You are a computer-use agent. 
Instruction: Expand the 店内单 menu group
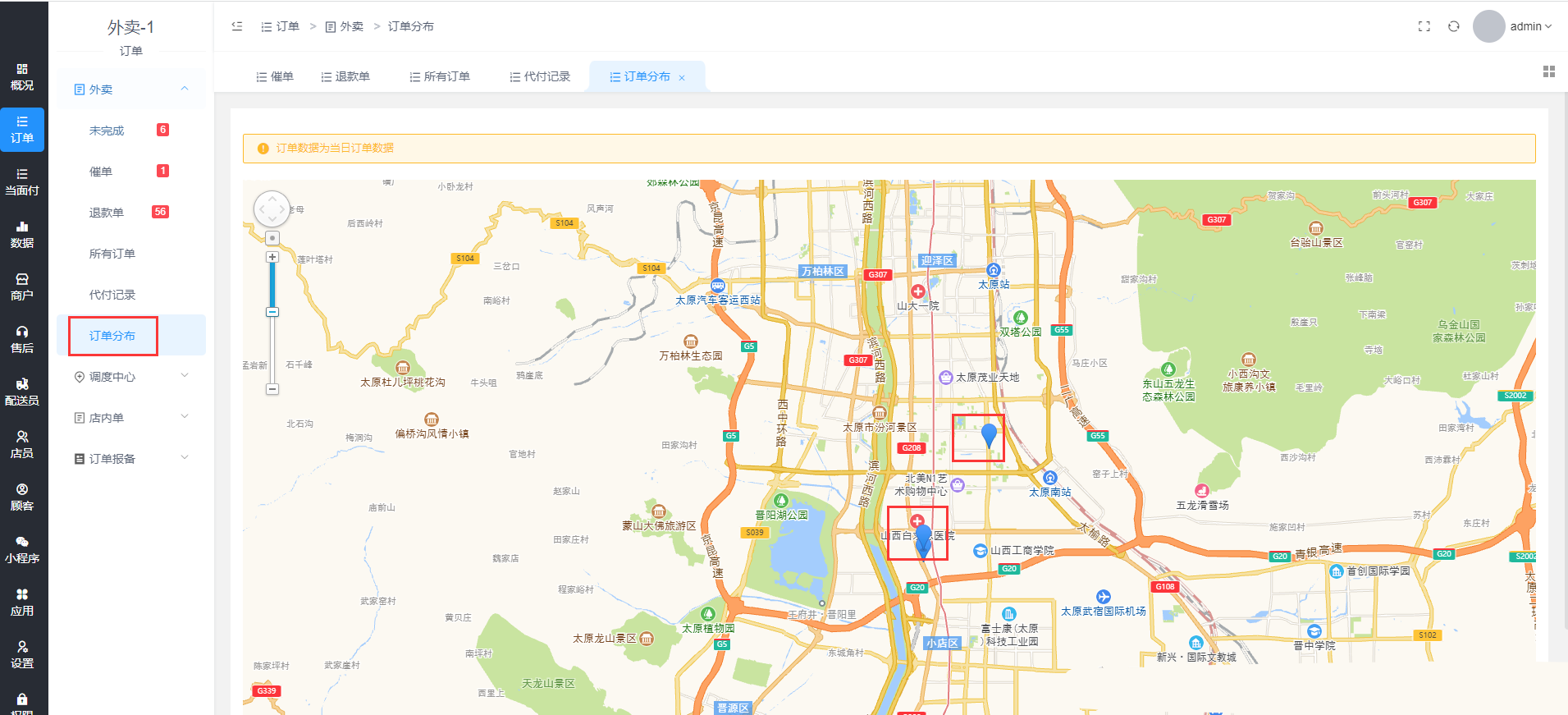point(131,417)
